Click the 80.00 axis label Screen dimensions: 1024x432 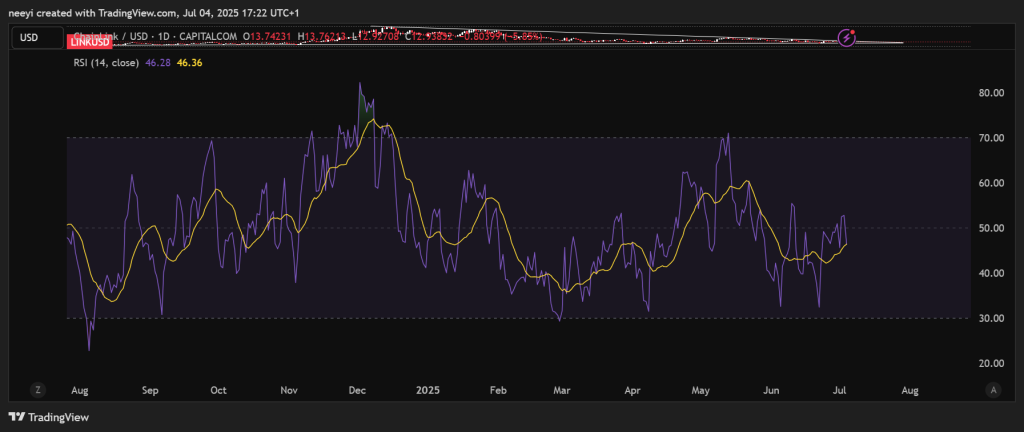(x=991, y=93)
